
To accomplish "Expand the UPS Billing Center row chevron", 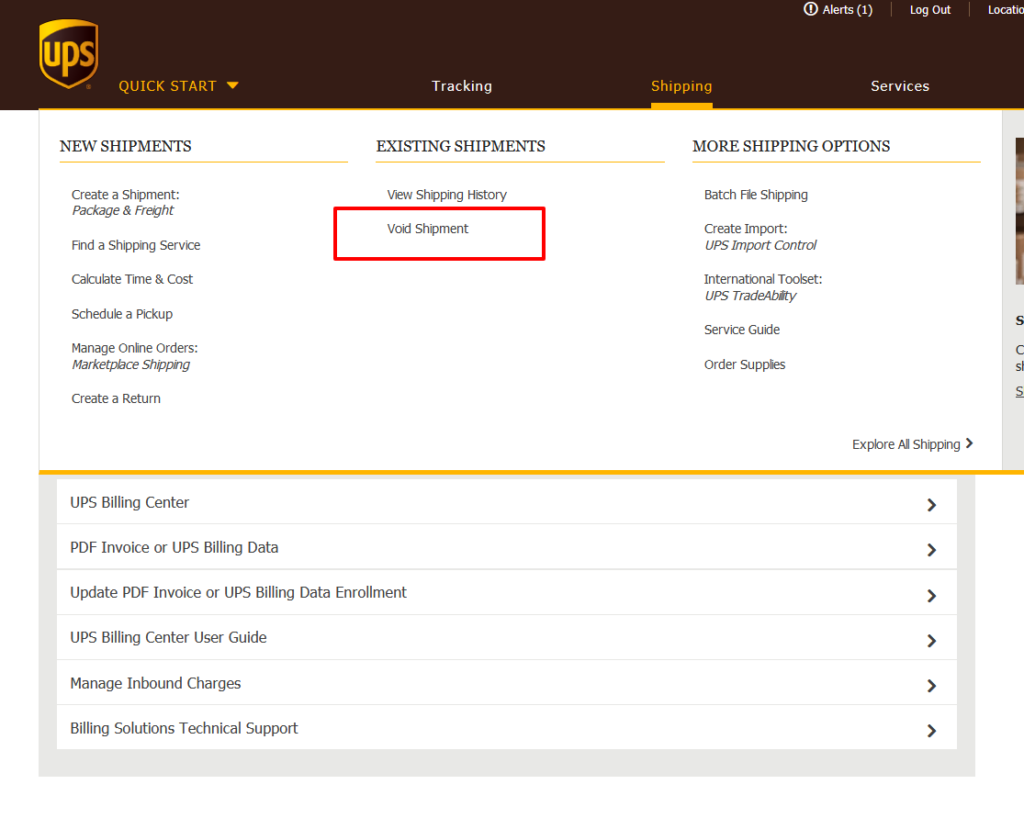I will pyautogui.click(x=931, y=505).
